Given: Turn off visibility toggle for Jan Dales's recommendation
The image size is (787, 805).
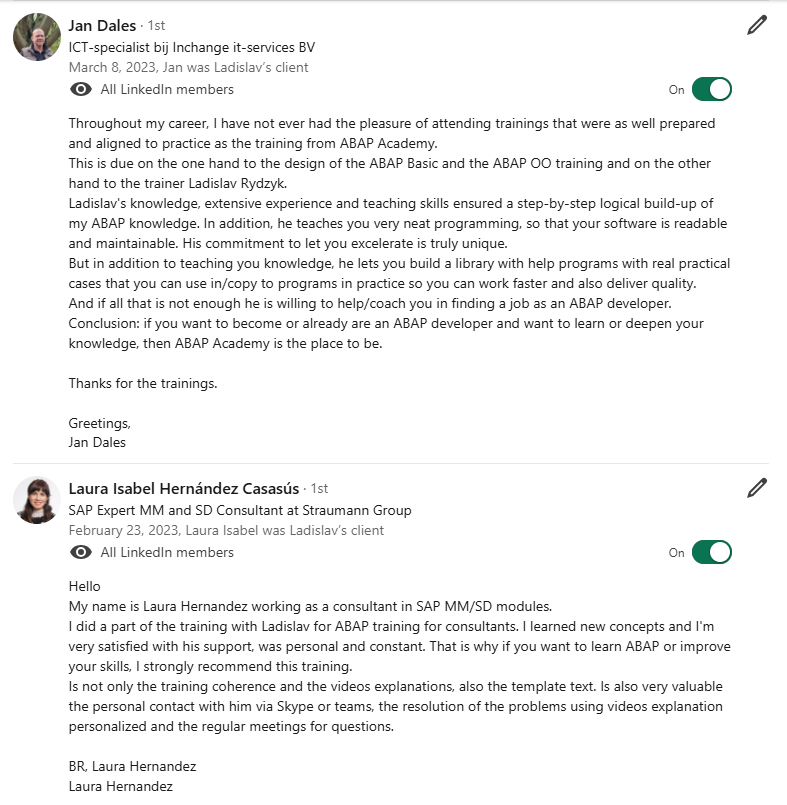Looking at the screenshot, I should (x=712, y=89).
